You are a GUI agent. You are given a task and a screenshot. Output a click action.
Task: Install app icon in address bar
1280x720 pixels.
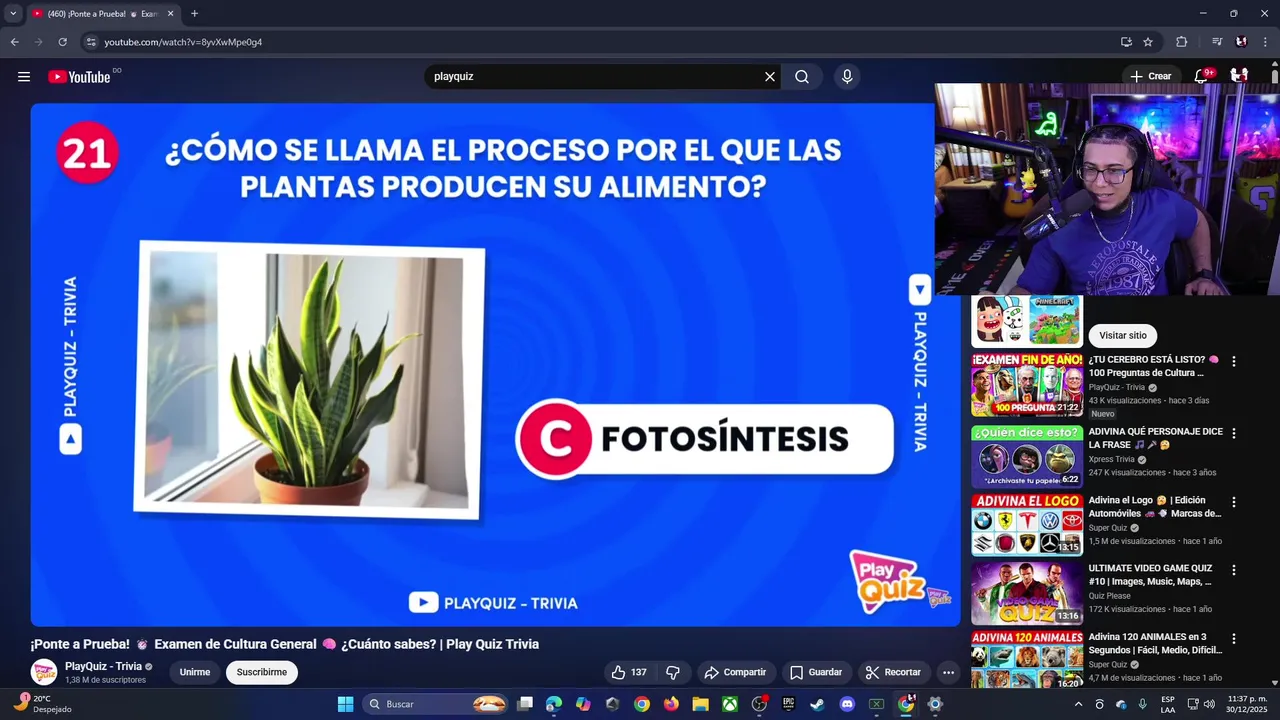click(1126, 42)
